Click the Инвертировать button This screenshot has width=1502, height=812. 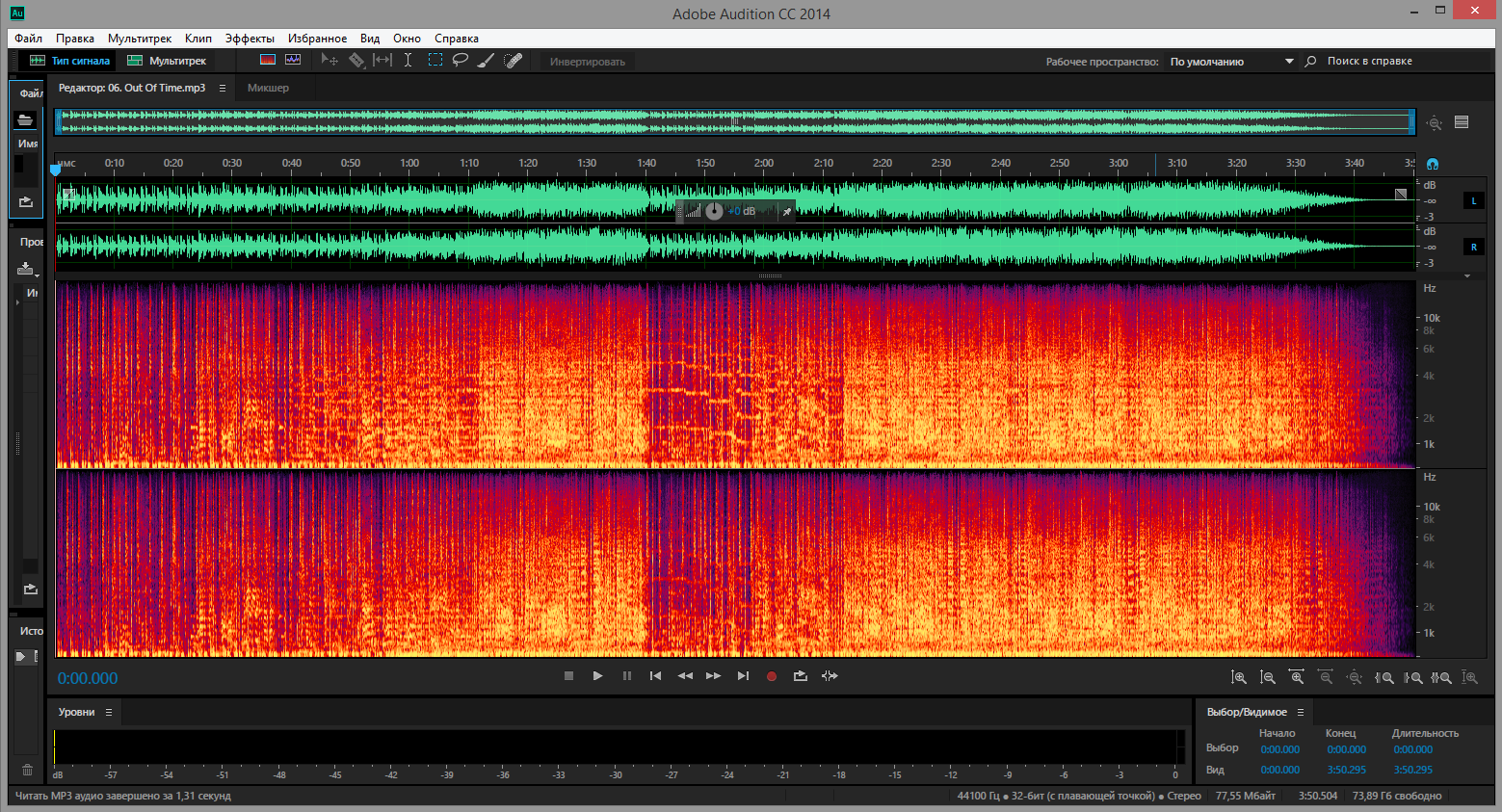click(x=588, y=62)
